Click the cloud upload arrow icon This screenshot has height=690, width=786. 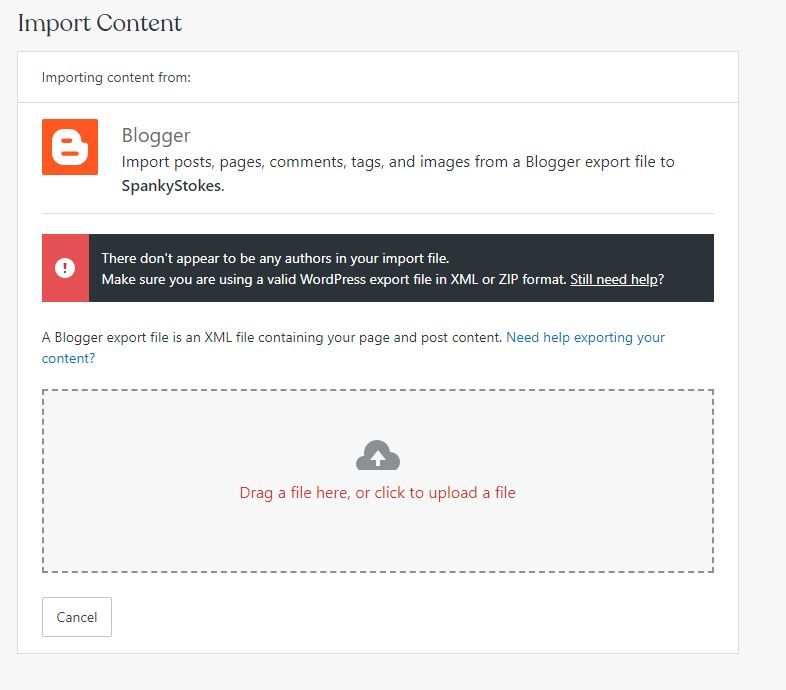377,456
